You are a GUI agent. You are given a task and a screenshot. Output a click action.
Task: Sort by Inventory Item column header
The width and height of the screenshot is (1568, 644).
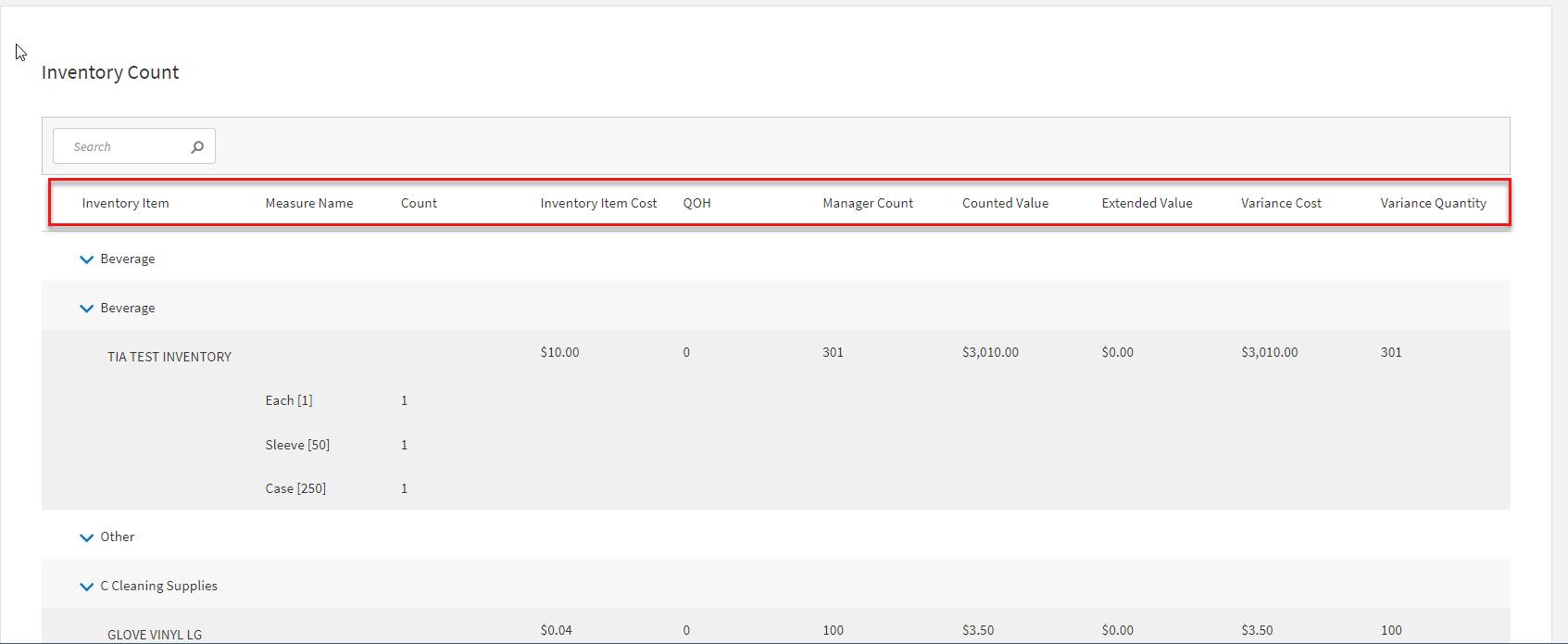point(125,203)
